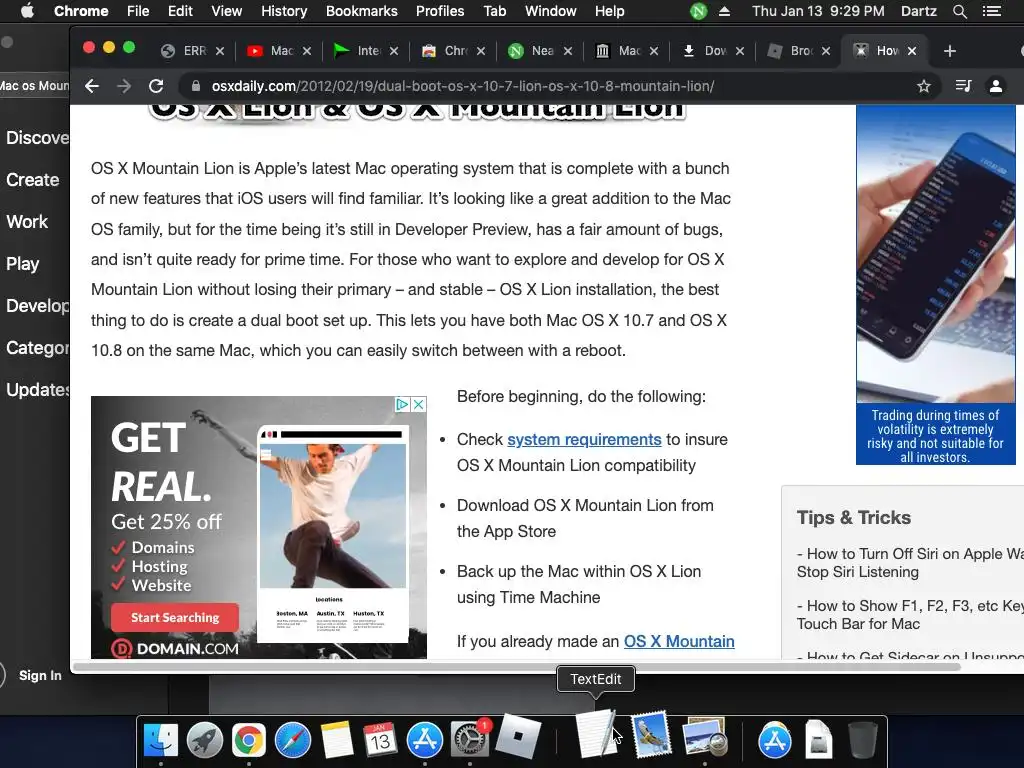Click the green N menu bar icon
1024x768 pixels.
click(x=699, y=11)
